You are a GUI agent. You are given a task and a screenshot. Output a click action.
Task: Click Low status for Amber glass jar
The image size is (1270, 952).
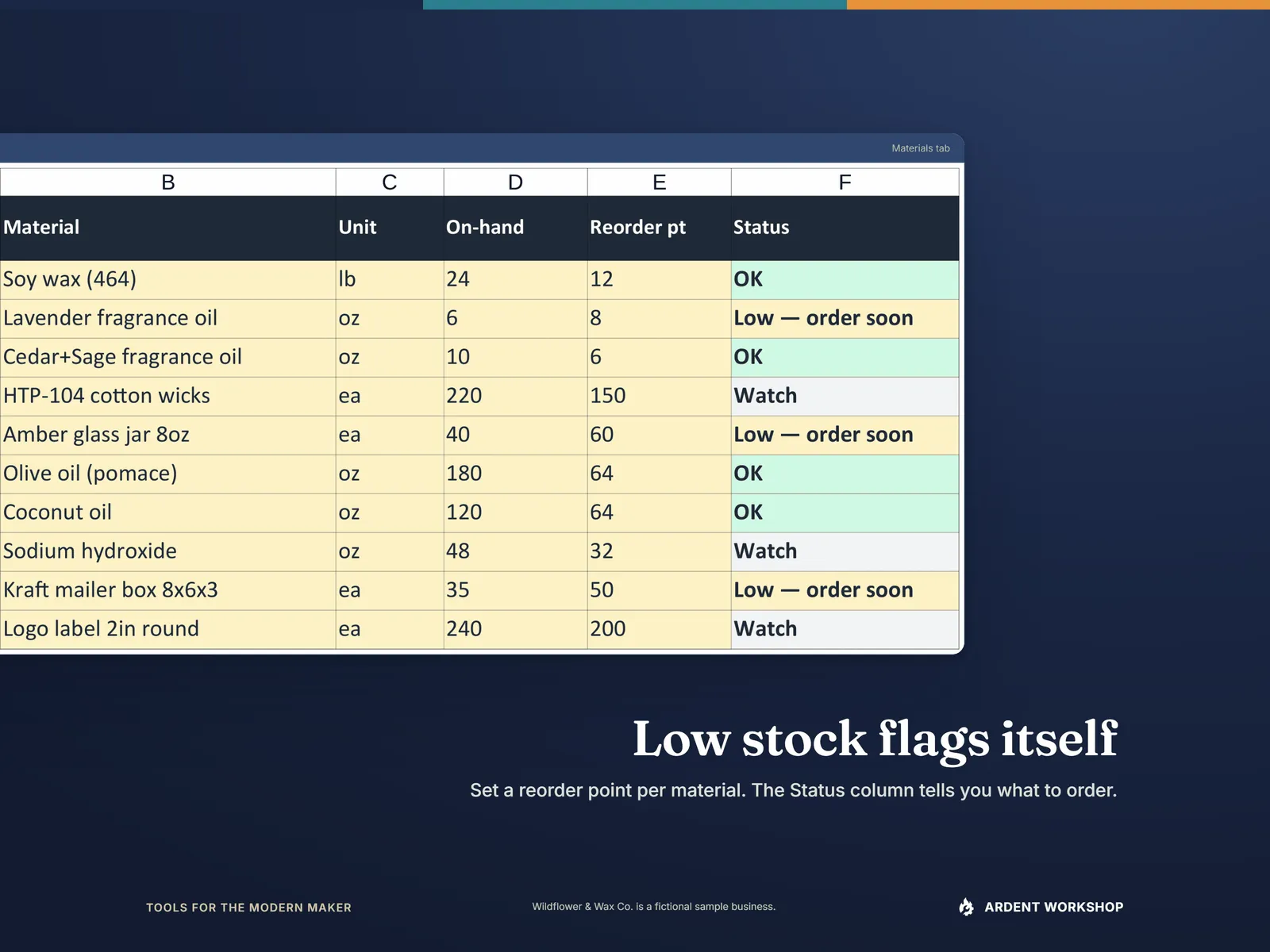tap(845, 435)
